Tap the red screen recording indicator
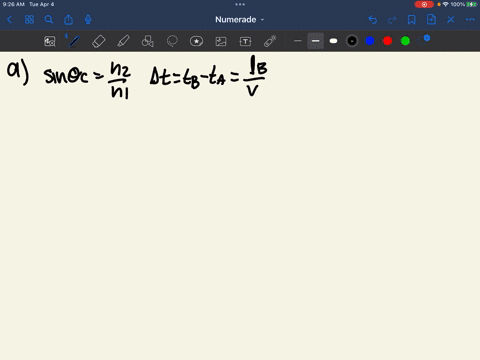 point(424,4)
